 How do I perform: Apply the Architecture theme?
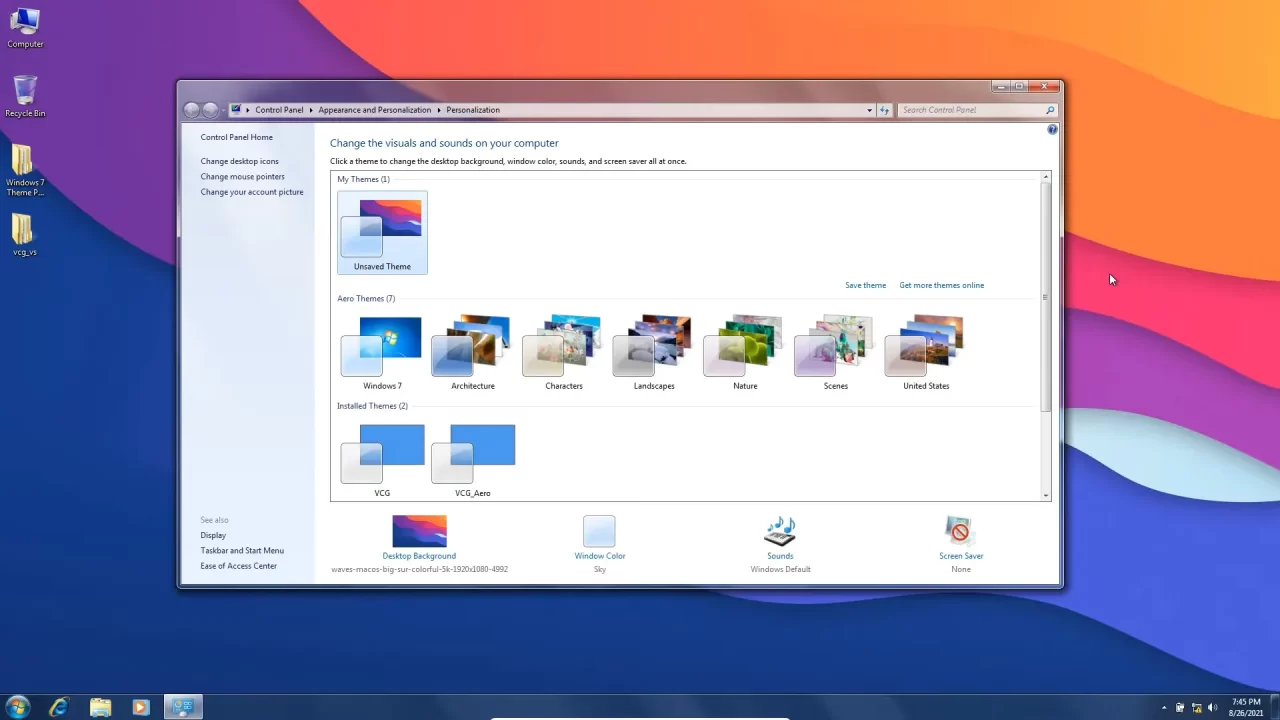tap(473, 352)
